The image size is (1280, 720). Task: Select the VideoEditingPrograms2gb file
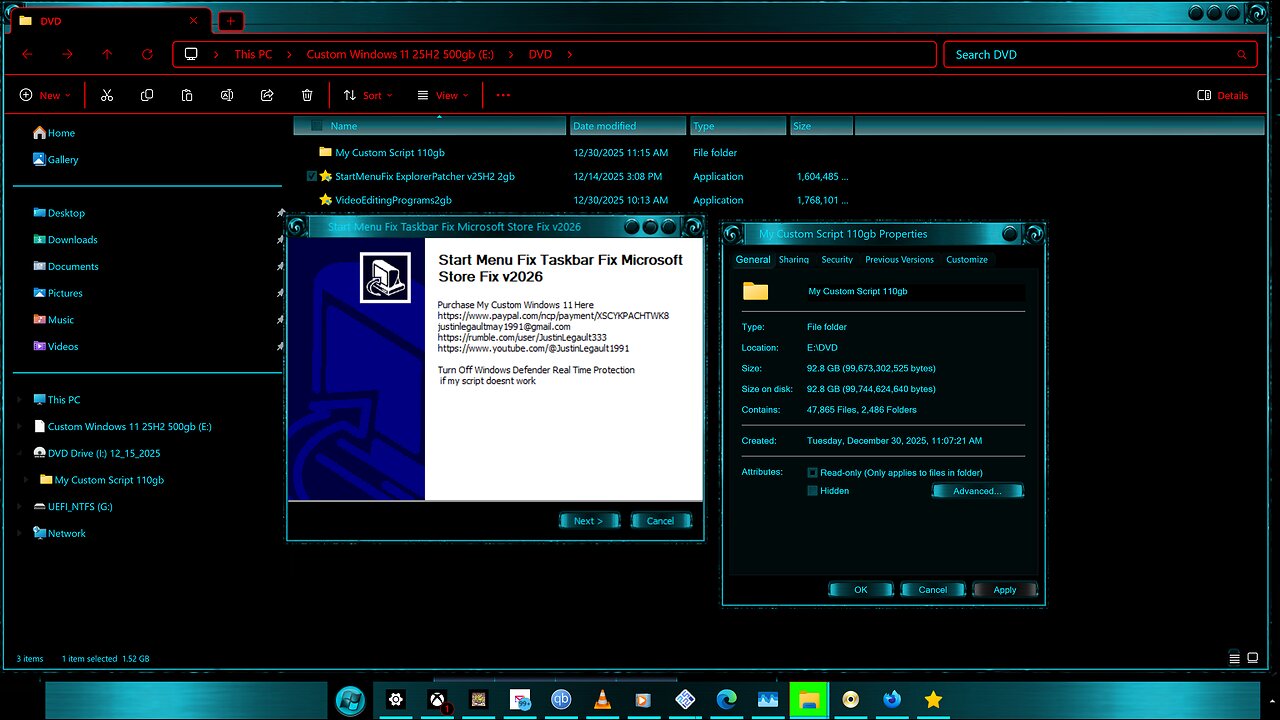[393, 200]
